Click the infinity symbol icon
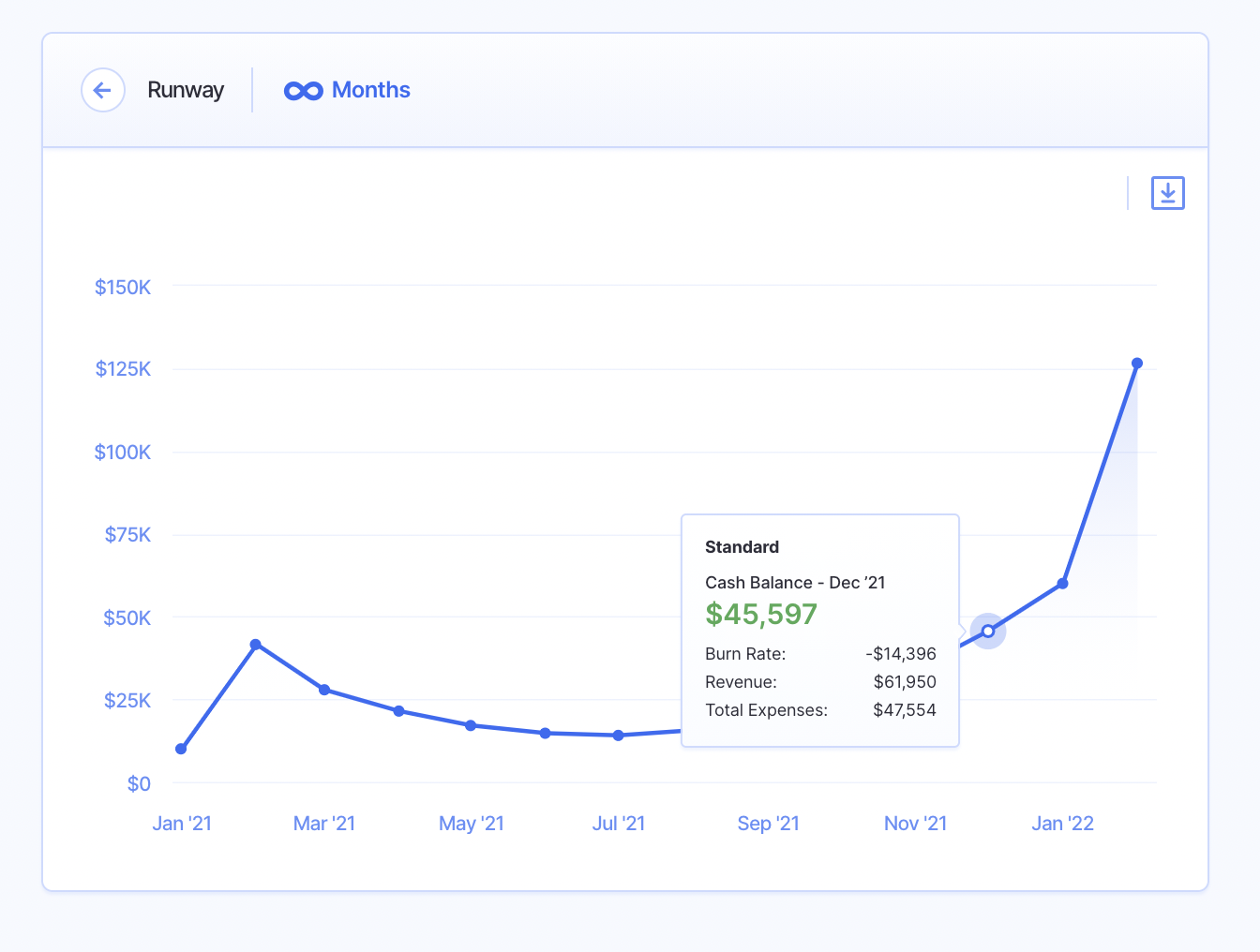Image resolution: width=1260 pixels, height=952 pixels. click(x=303, y=91)
